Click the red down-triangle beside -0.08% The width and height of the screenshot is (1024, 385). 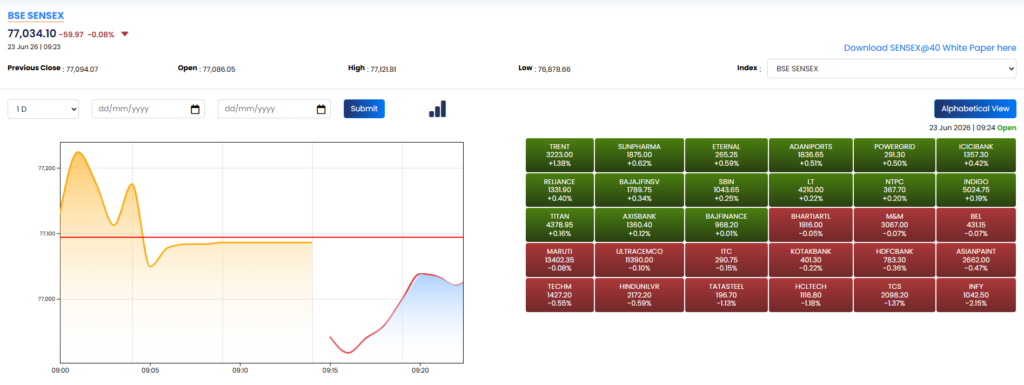click(125, 34)
